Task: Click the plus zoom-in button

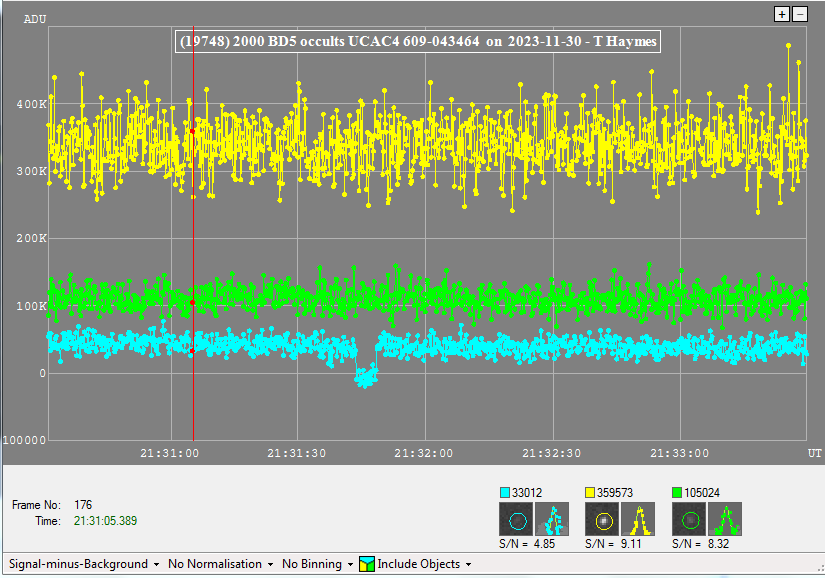Action: click(783, 14)
